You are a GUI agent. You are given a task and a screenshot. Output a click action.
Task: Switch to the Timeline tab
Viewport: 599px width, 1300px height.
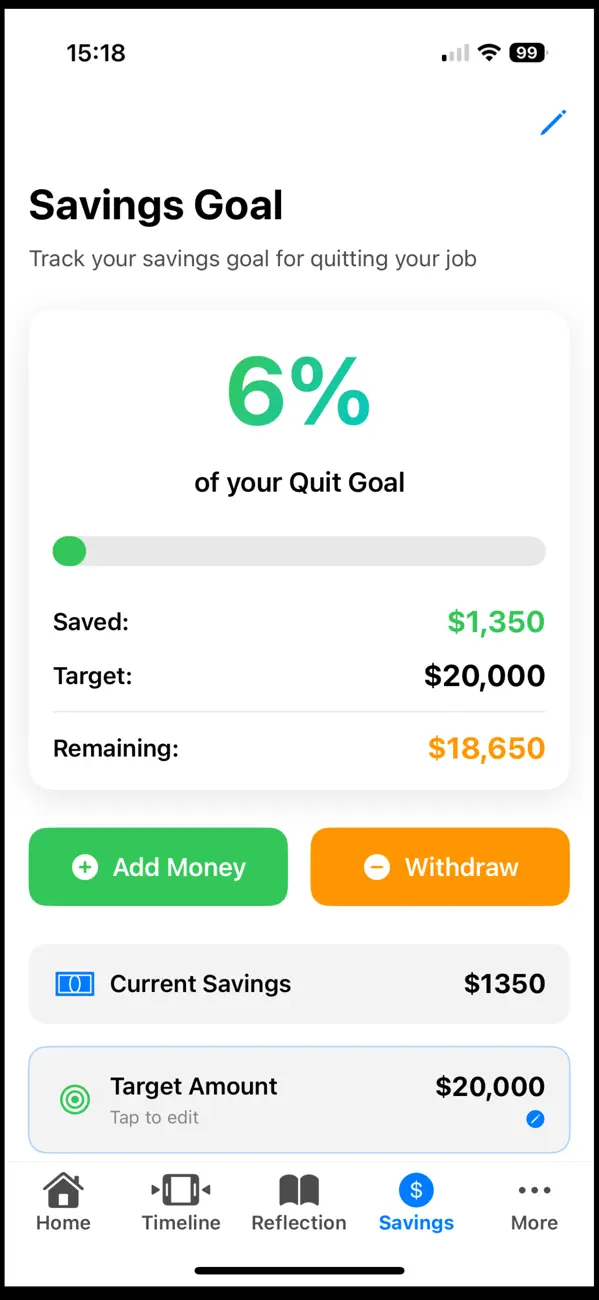coord(180,1200)
